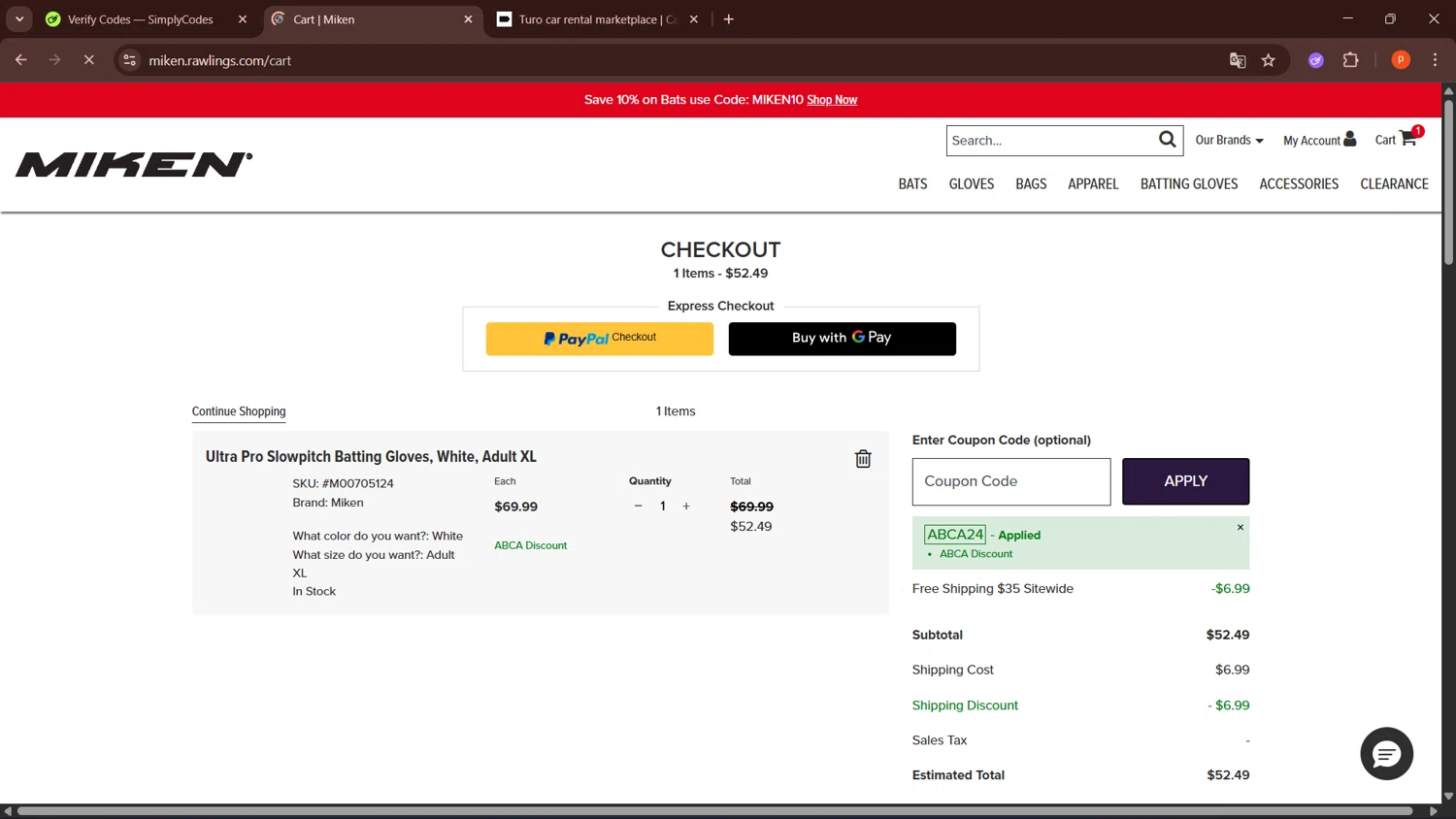1456x819 pixels.
Task: Click the address bar URL
Action: pos(219,60)
